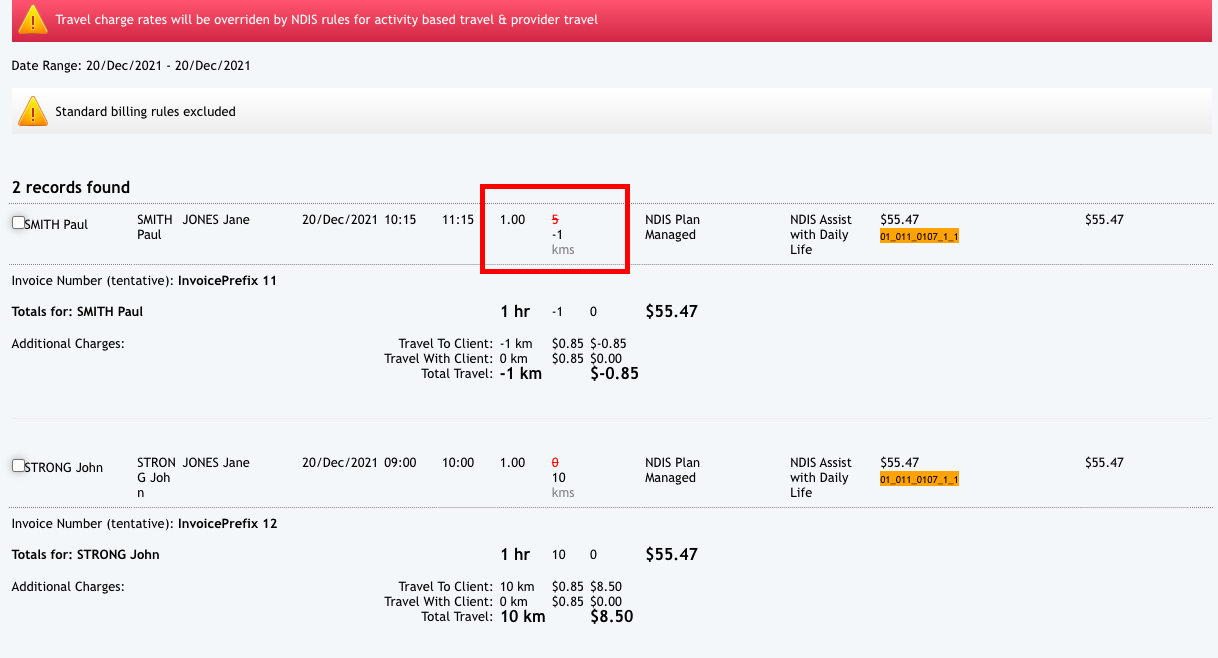
Task: Click JONES Jane in STRONG John row
Action: pyautogui.click(x=216, y=463)
